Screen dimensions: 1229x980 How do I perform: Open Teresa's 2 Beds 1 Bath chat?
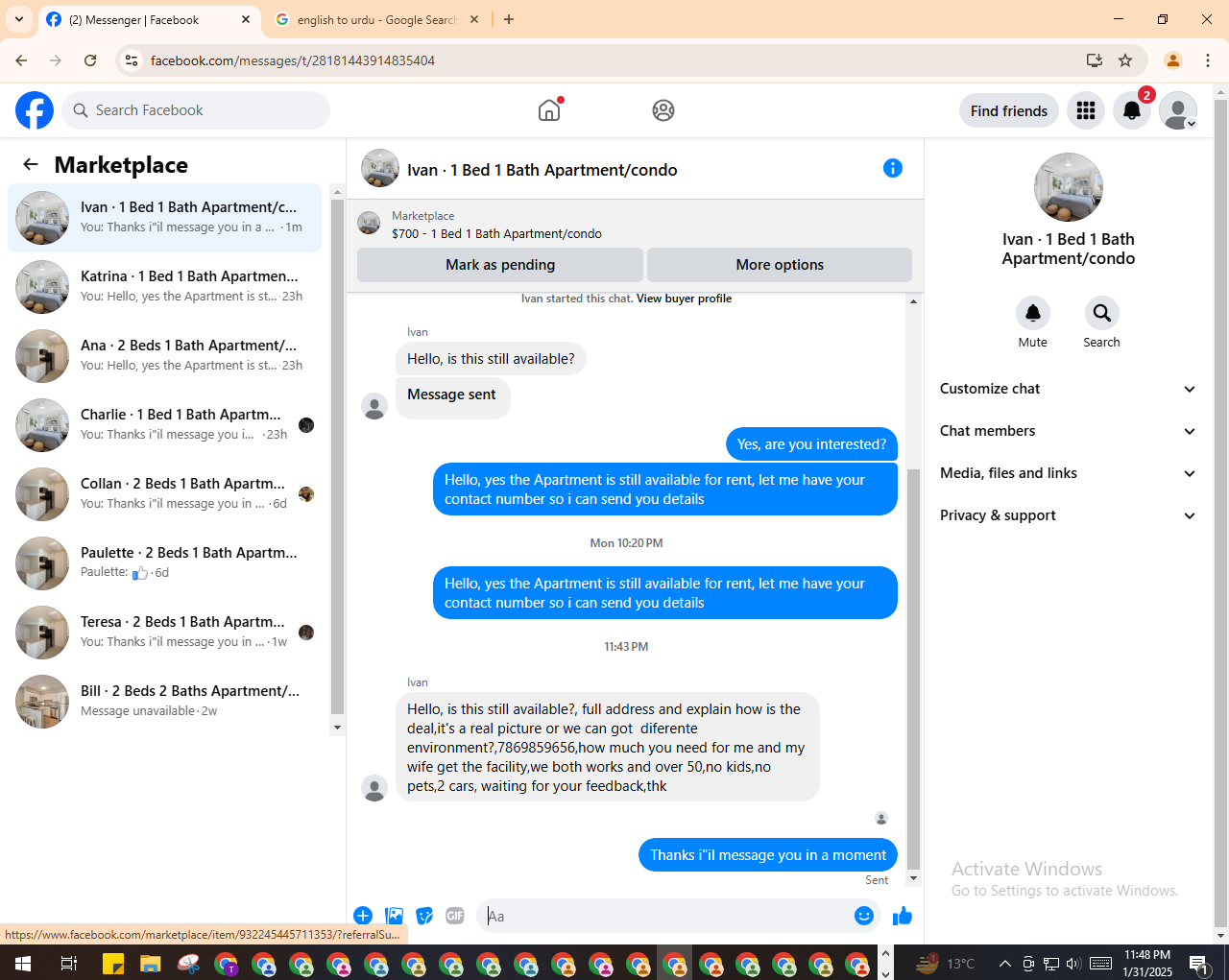point(165,633)
